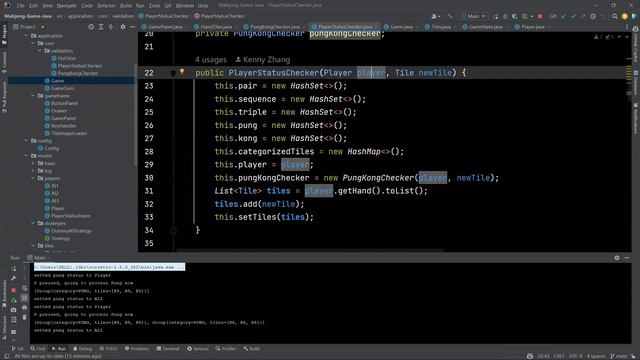This screenshot has width=640, height=360.
Task: Open the Run panel gear settings
Action: coord(617,258)
